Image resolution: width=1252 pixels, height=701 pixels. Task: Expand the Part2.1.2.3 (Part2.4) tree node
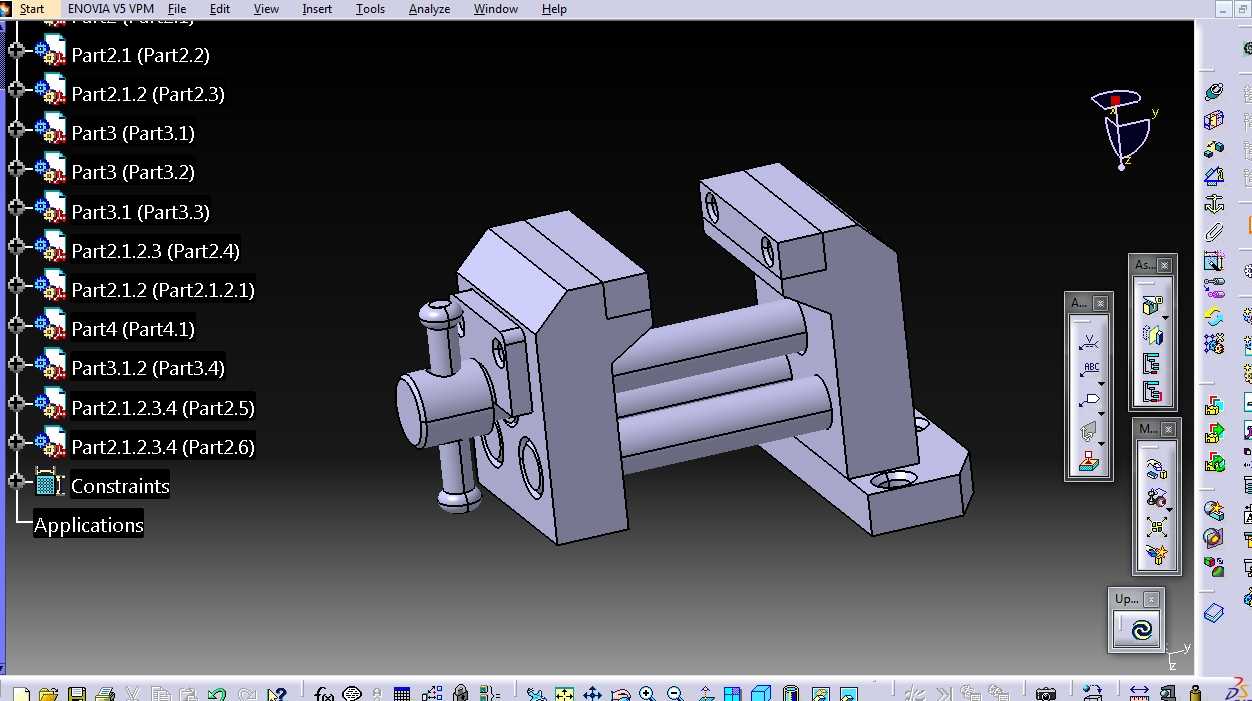(x=16, y=246)
